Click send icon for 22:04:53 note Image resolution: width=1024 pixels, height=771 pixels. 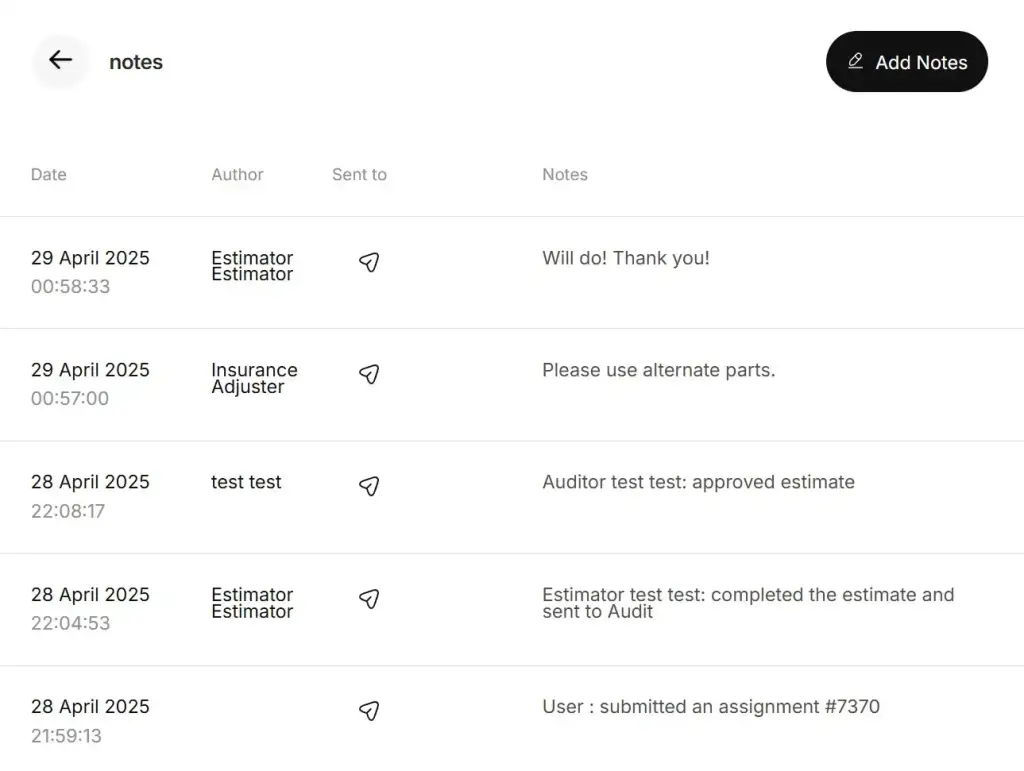[369, 599]
